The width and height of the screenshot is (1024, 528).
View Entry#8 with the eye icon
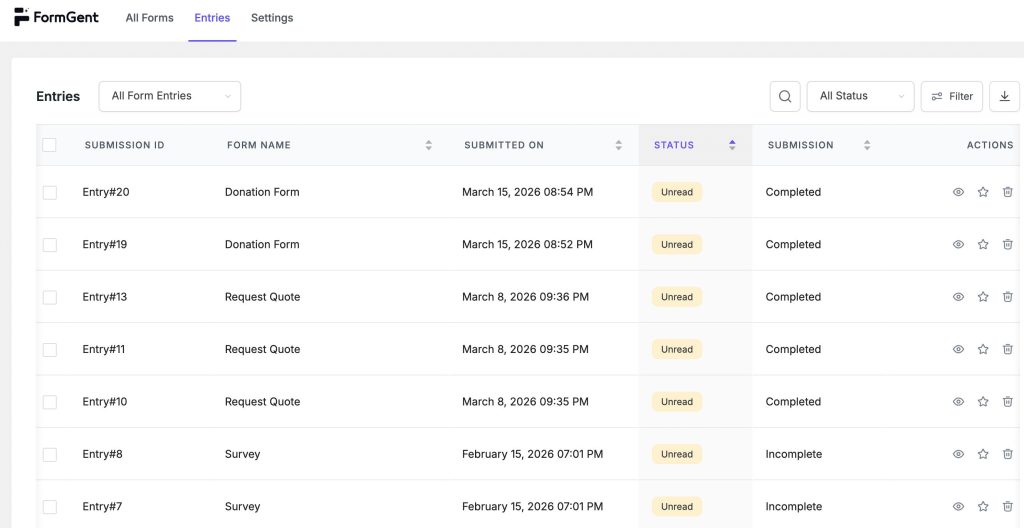(x=958, y=454)
